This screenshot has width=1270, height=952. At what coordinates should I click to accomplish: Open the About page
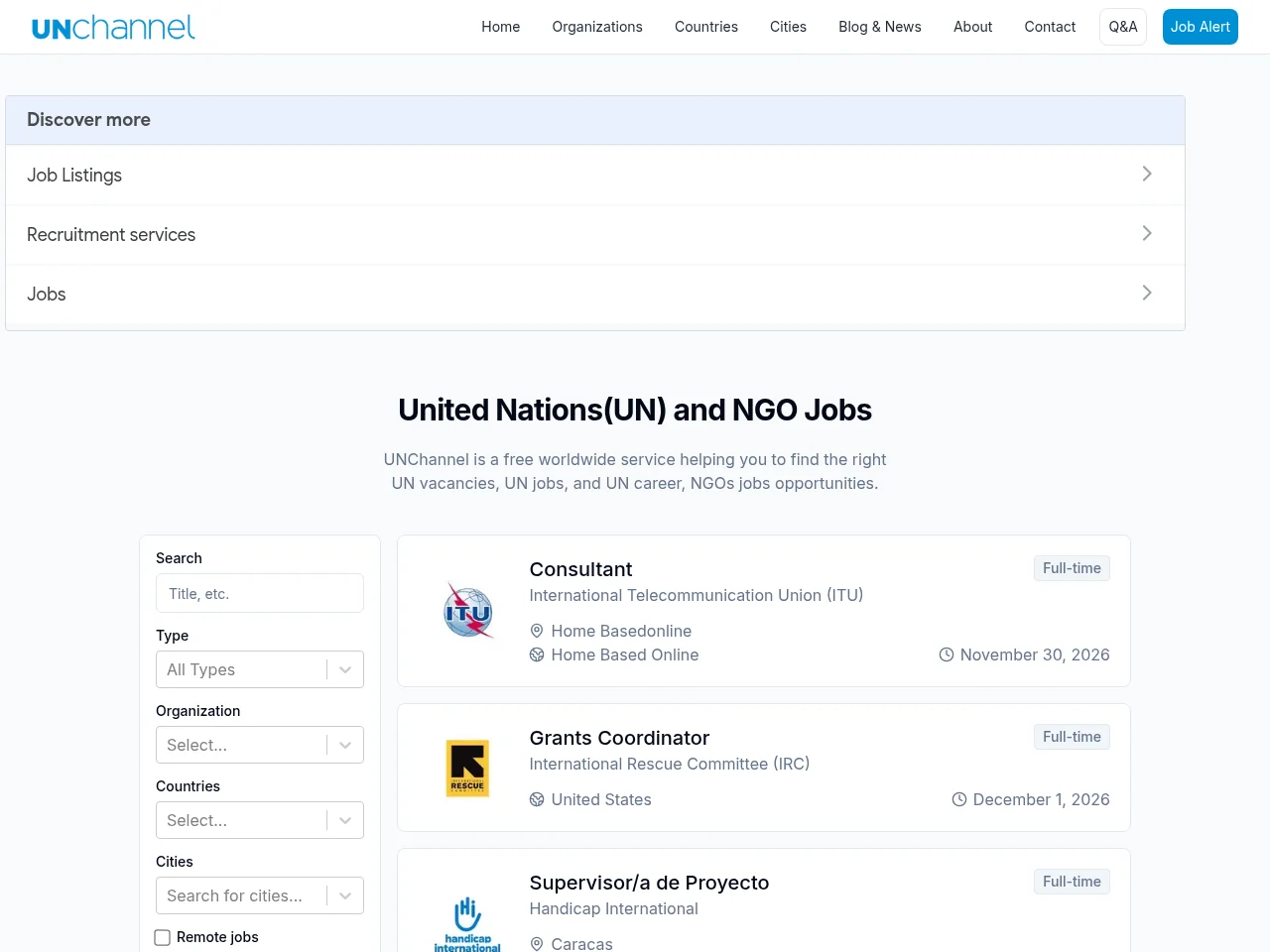972,27
